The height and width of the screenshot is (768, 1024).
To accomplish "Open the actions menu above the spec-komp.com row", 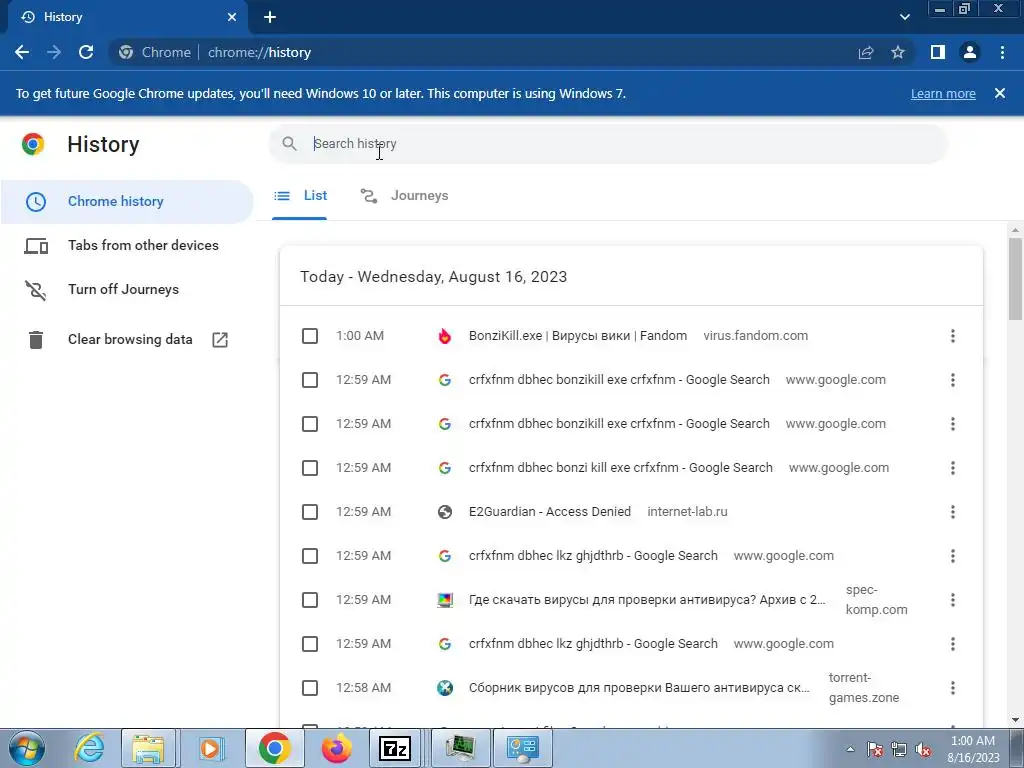I will coord(953,556).
